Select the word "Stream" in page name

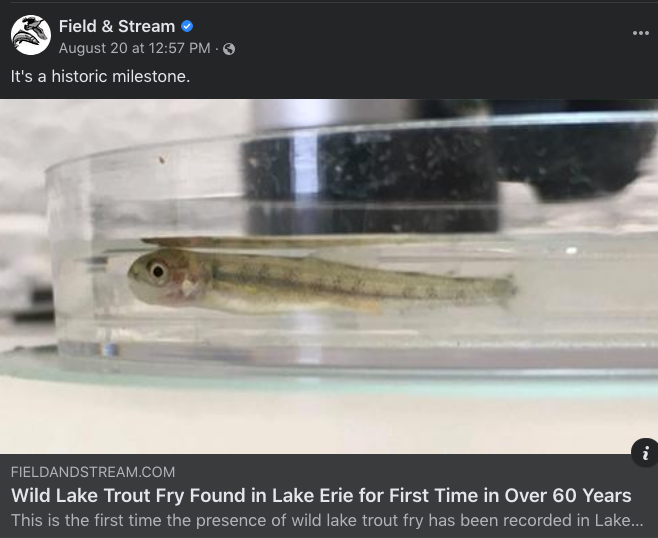pos(146,26)
